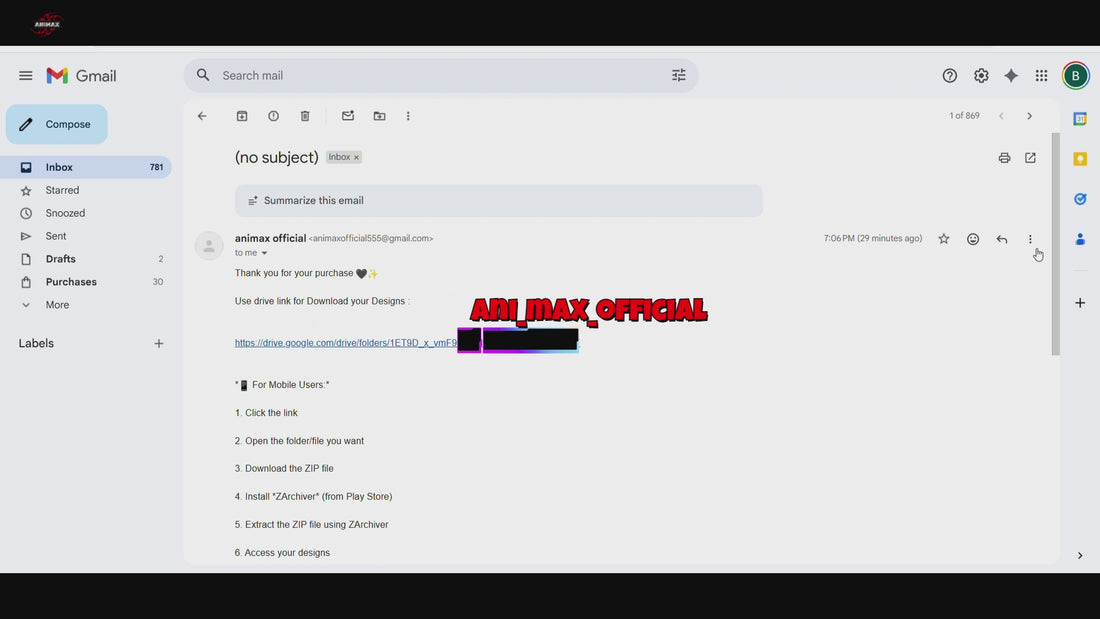Show search options in search bar
This screenshot has width=1100, height=619.
point(679,76)
